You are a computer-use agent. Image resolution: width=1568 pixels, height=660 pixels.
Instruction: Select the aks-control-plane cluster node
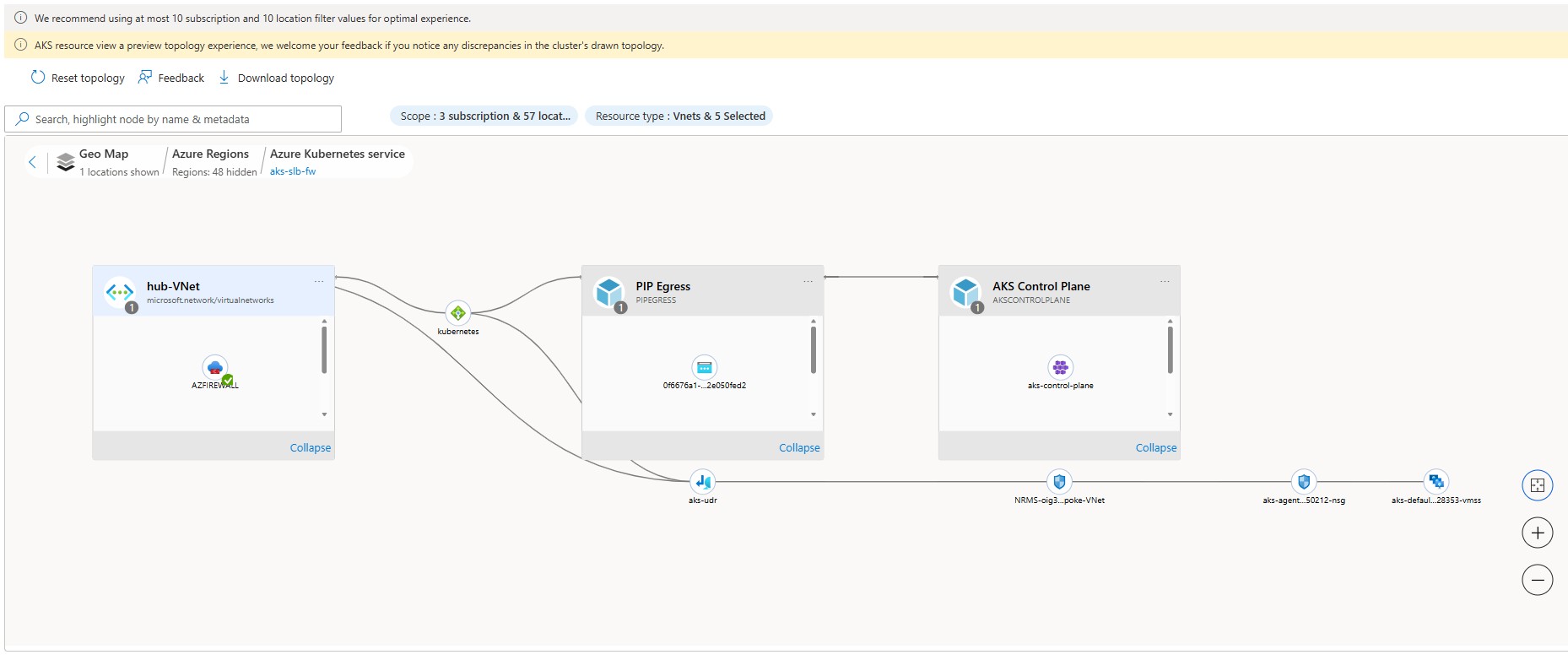pyautogui.click(x=1061, y=368)
